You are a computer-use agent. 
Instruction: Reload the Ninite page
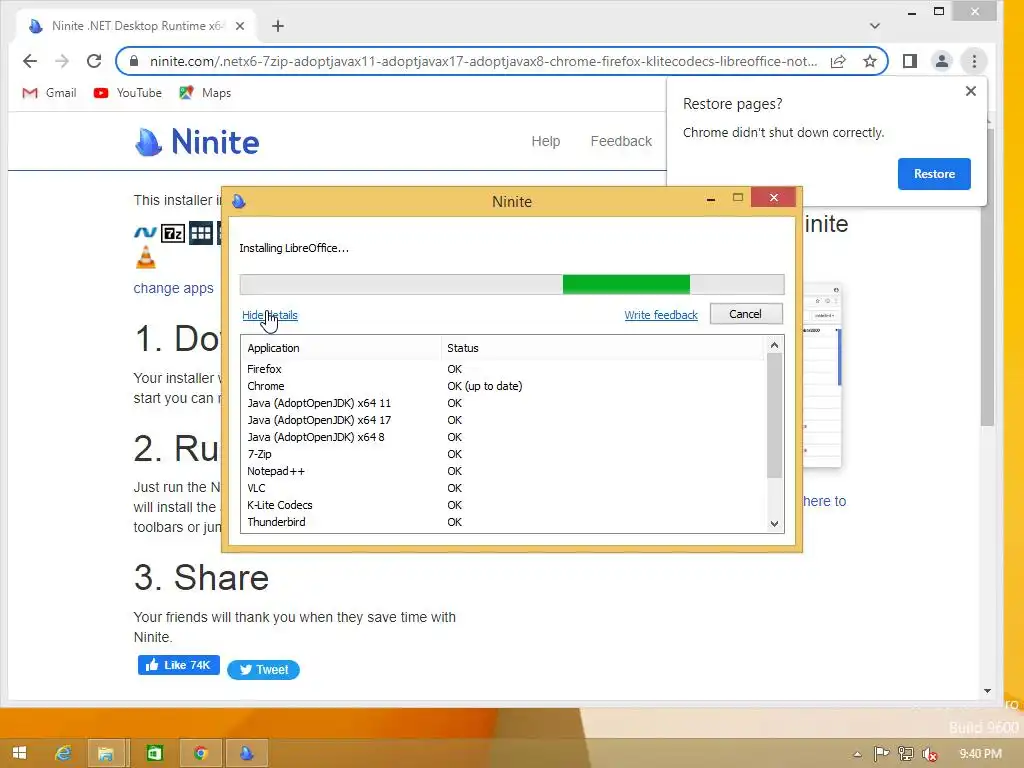pyautogui.click(x=94, y=61)
